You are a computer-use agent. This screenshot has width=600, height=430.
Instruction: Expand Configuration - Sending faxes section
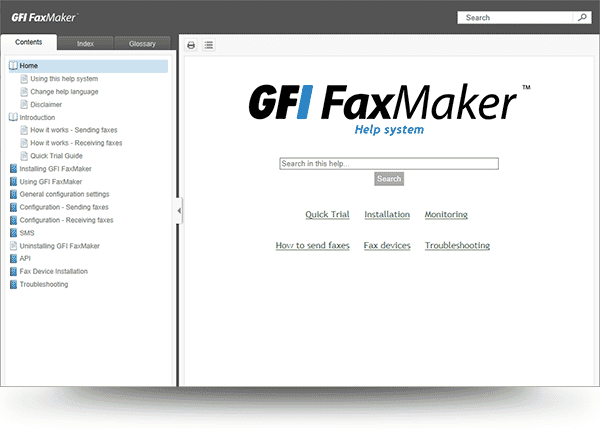click(x=64, y=207)
